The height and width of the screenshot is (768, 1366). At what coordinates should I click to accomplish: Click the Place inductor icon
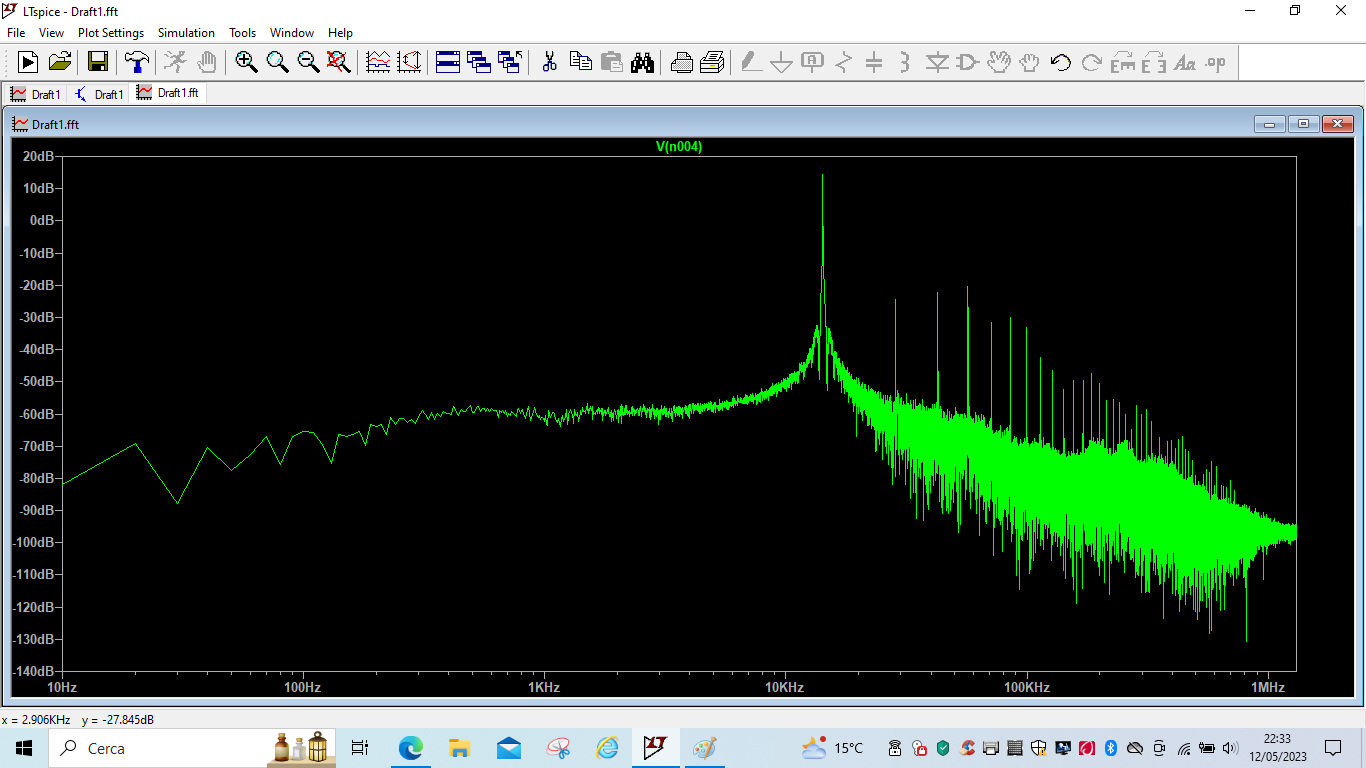click(x=905, y=62)
